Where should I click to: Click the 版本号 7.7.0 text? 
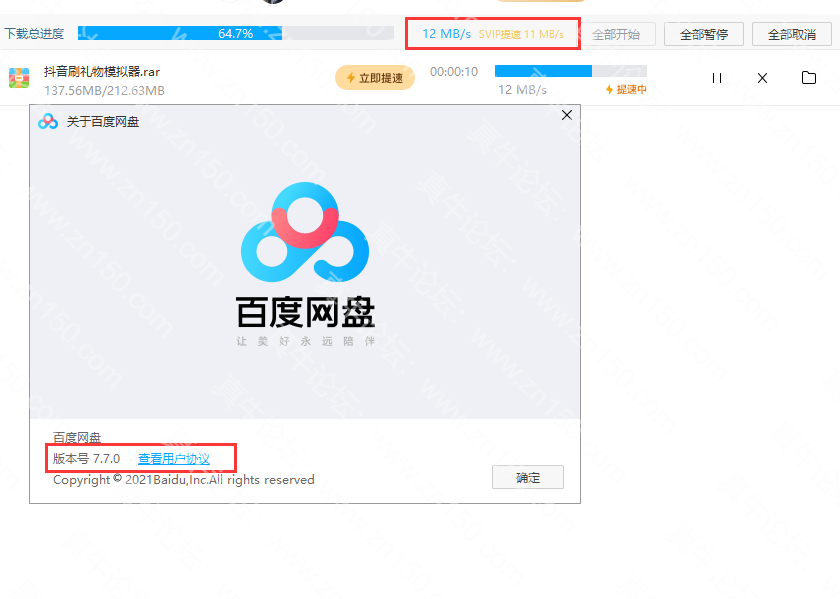tap(87, 459)
